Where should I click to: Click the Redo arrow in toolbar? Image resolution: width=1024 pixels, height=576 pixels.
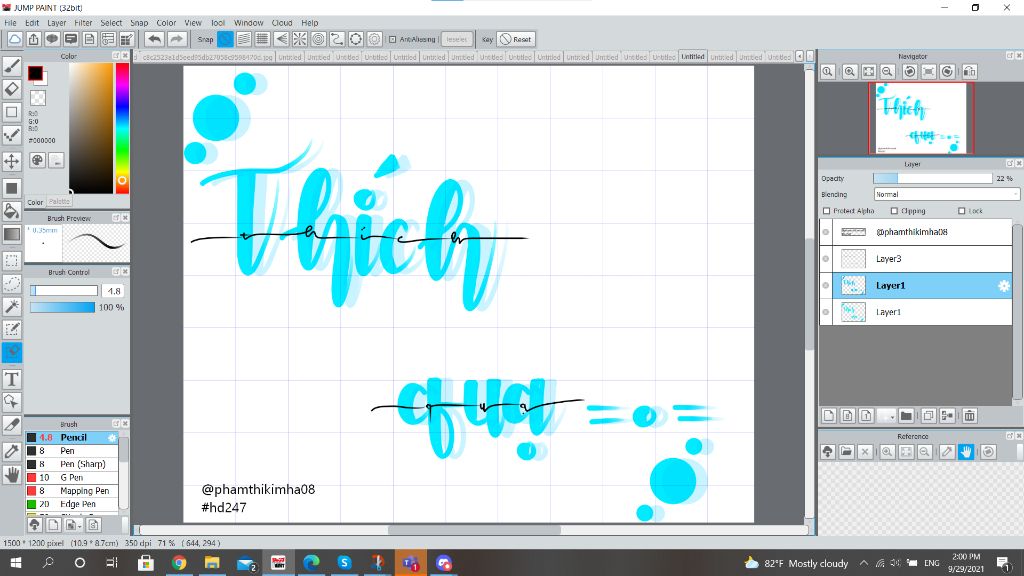click(176, 39)
